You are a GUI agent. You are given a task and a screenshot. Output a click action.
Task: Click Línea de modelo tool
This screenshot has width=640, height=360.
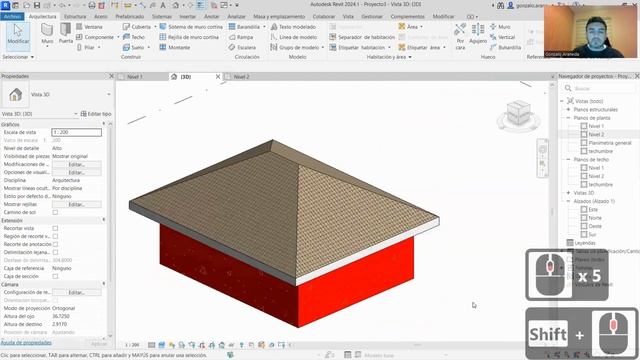(294, 37)
